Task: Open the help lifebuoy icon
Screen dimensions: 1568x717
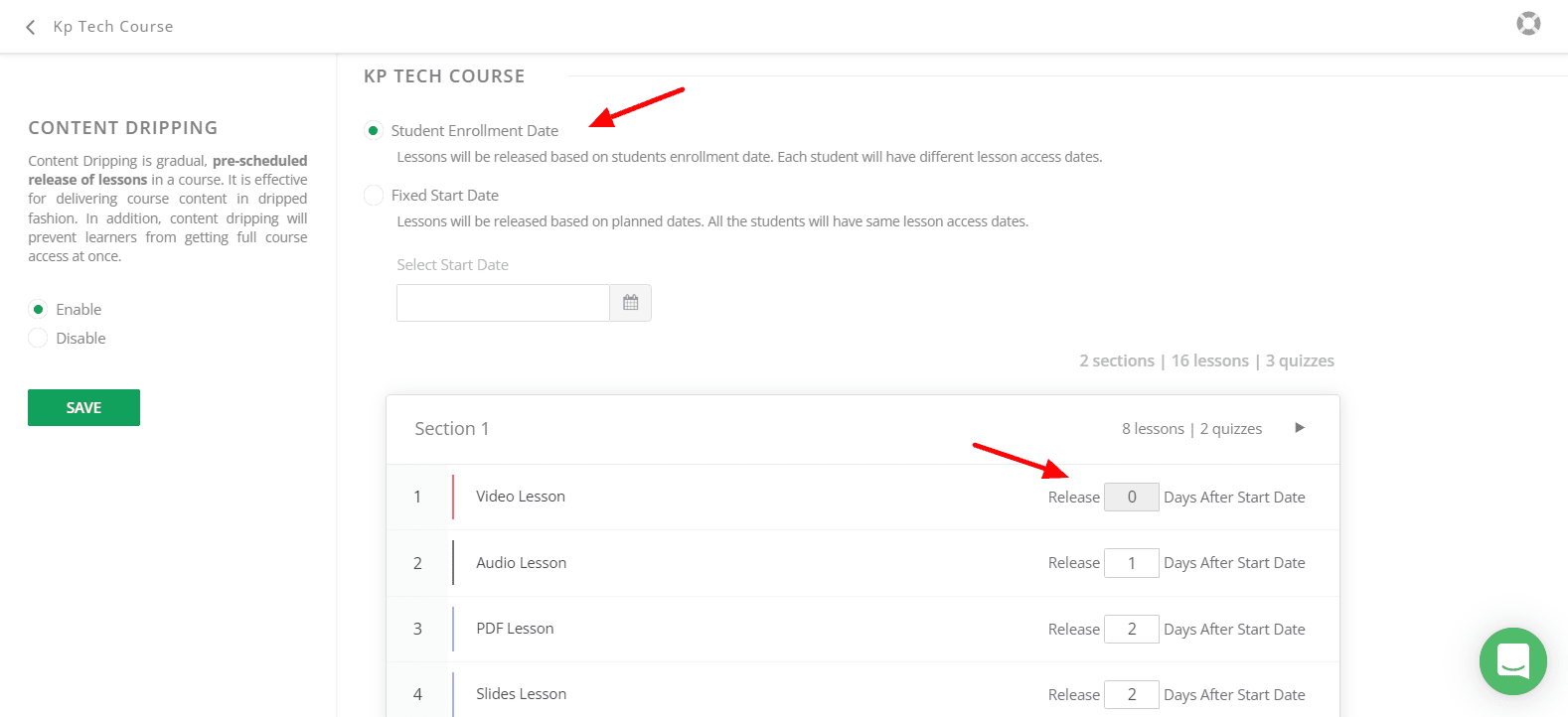Action: tap(1528, 24)
